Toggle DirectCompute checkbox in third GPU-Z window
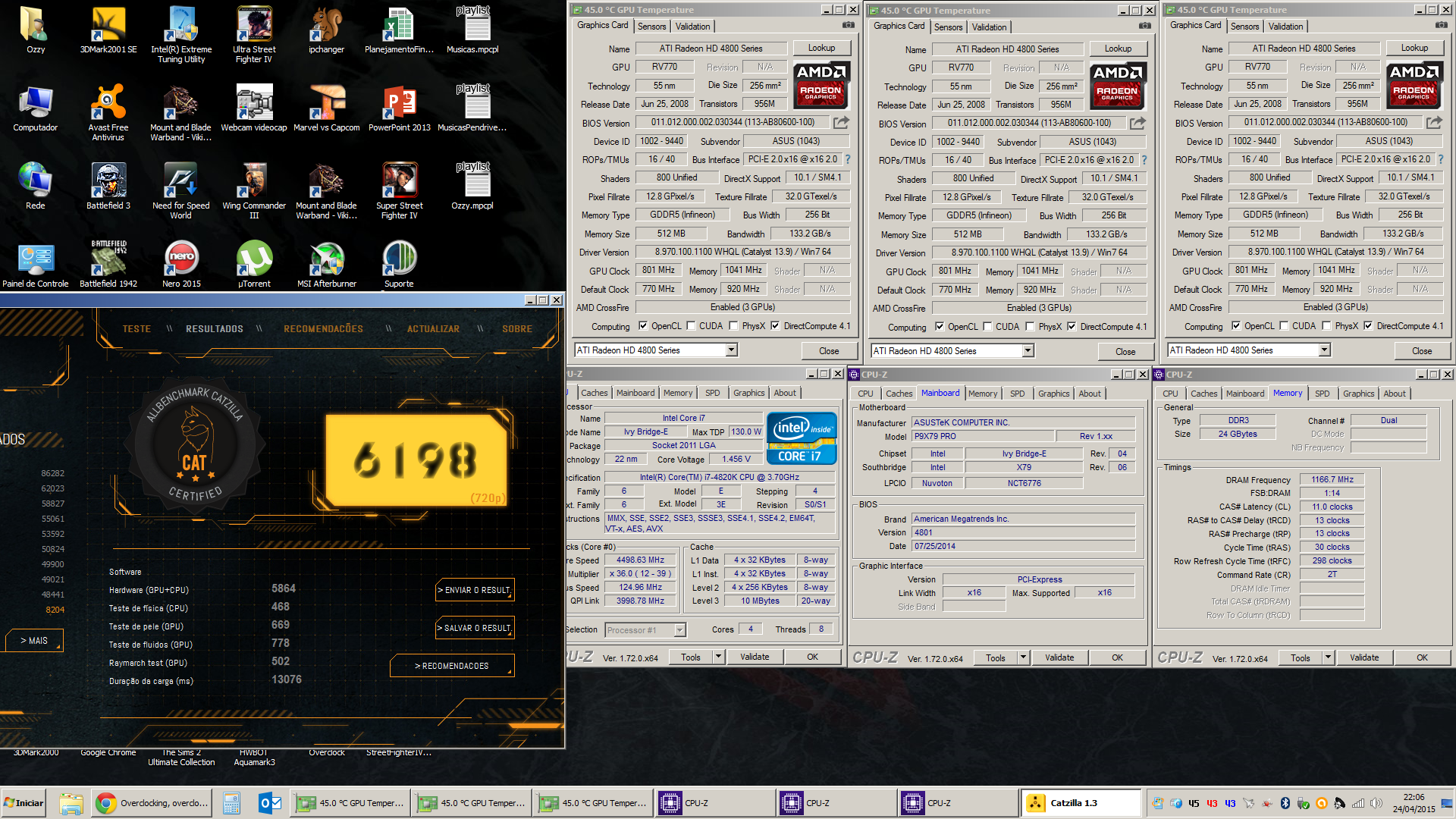The width and height of the screenshot is (1456, 819). click(x=1368, y=326)
